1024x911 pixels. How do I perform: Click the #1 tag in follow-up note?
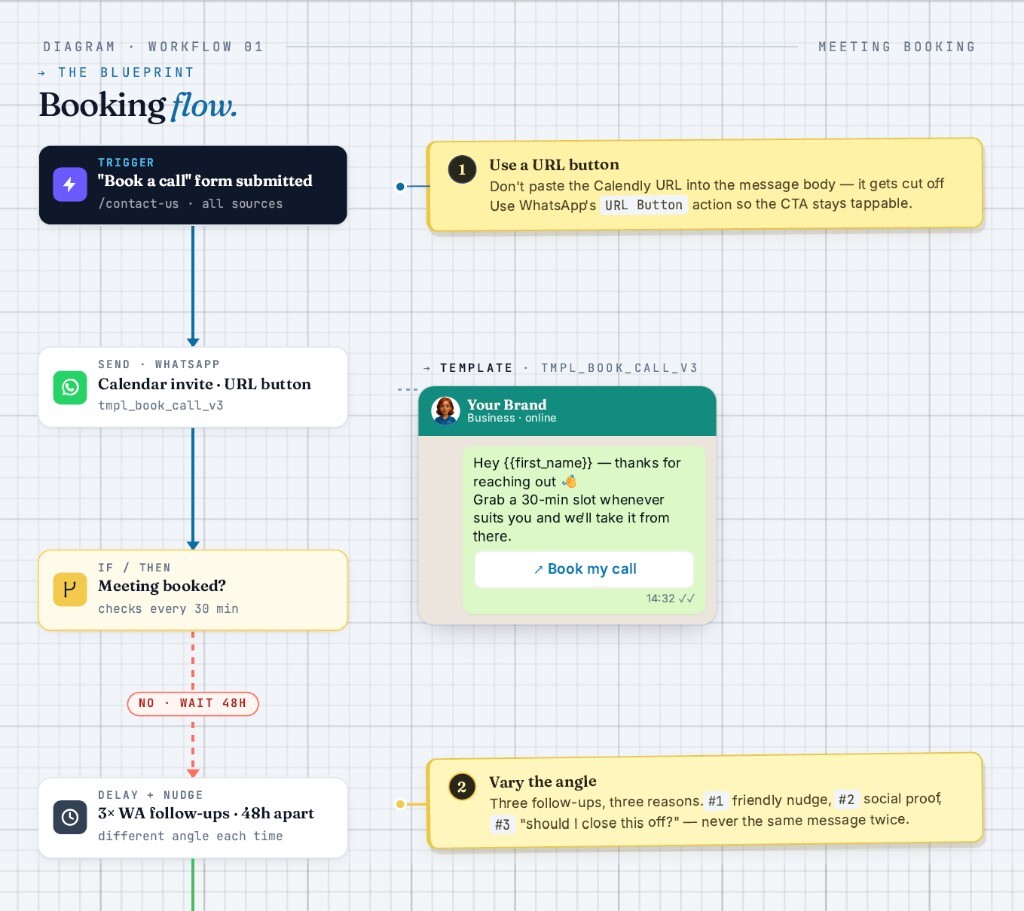point(716,801)
